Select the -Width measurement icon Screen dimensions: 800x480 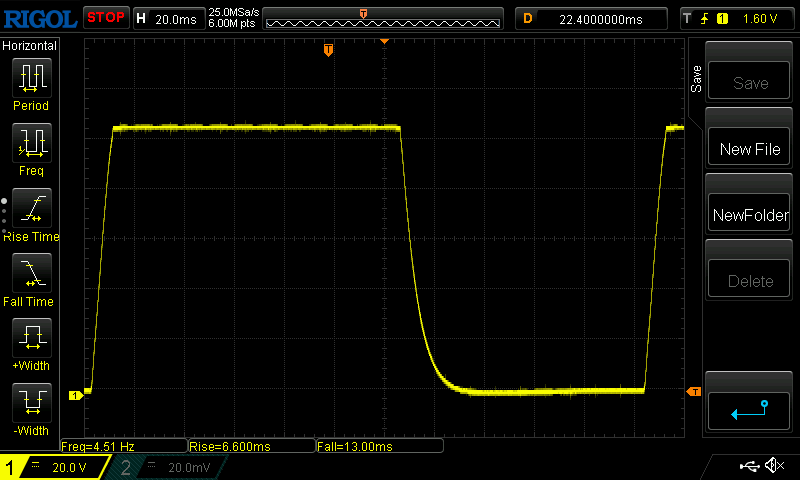(x=32, y=402)
